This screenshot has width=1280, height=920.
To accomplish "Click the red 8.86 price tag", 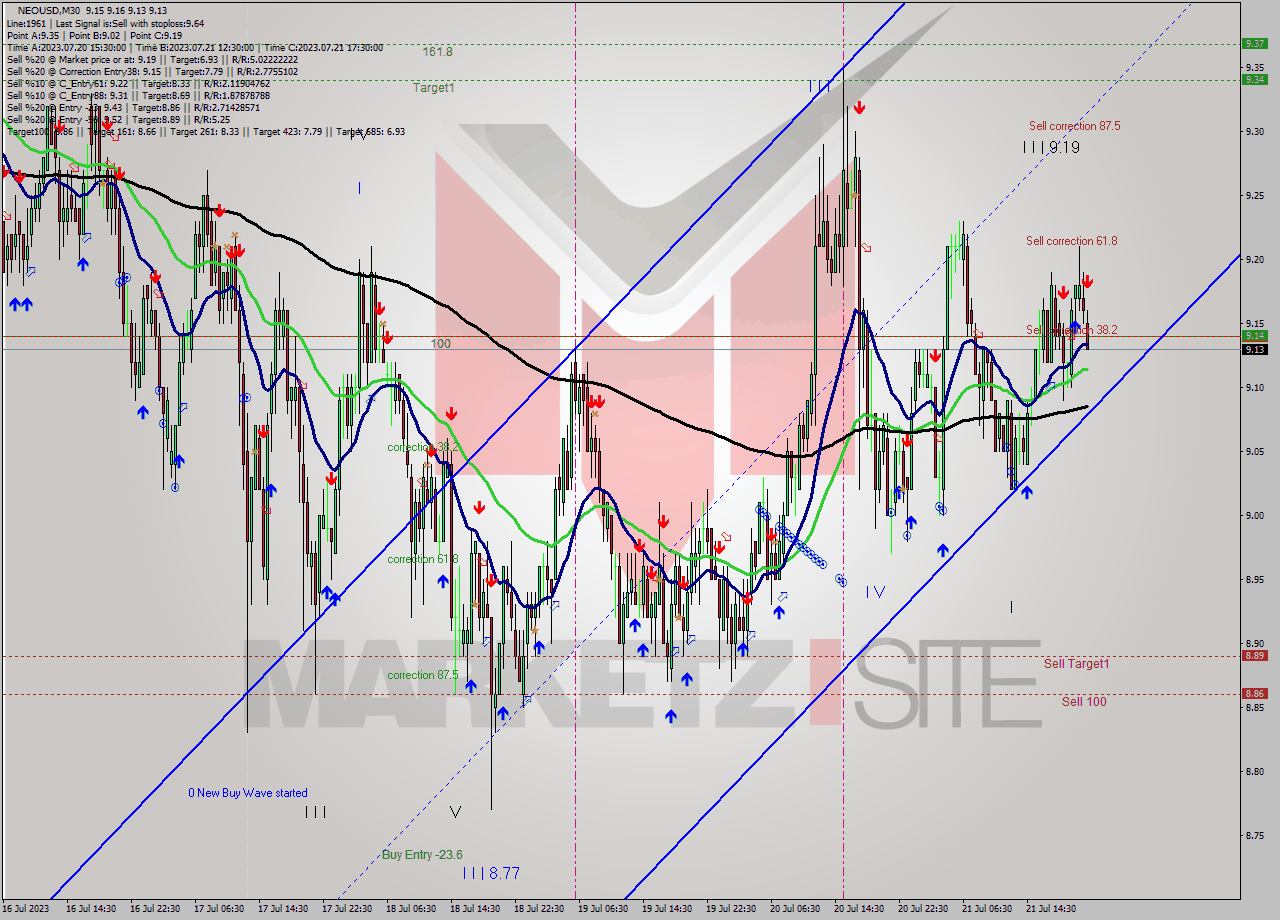I will pos(1255,693).
